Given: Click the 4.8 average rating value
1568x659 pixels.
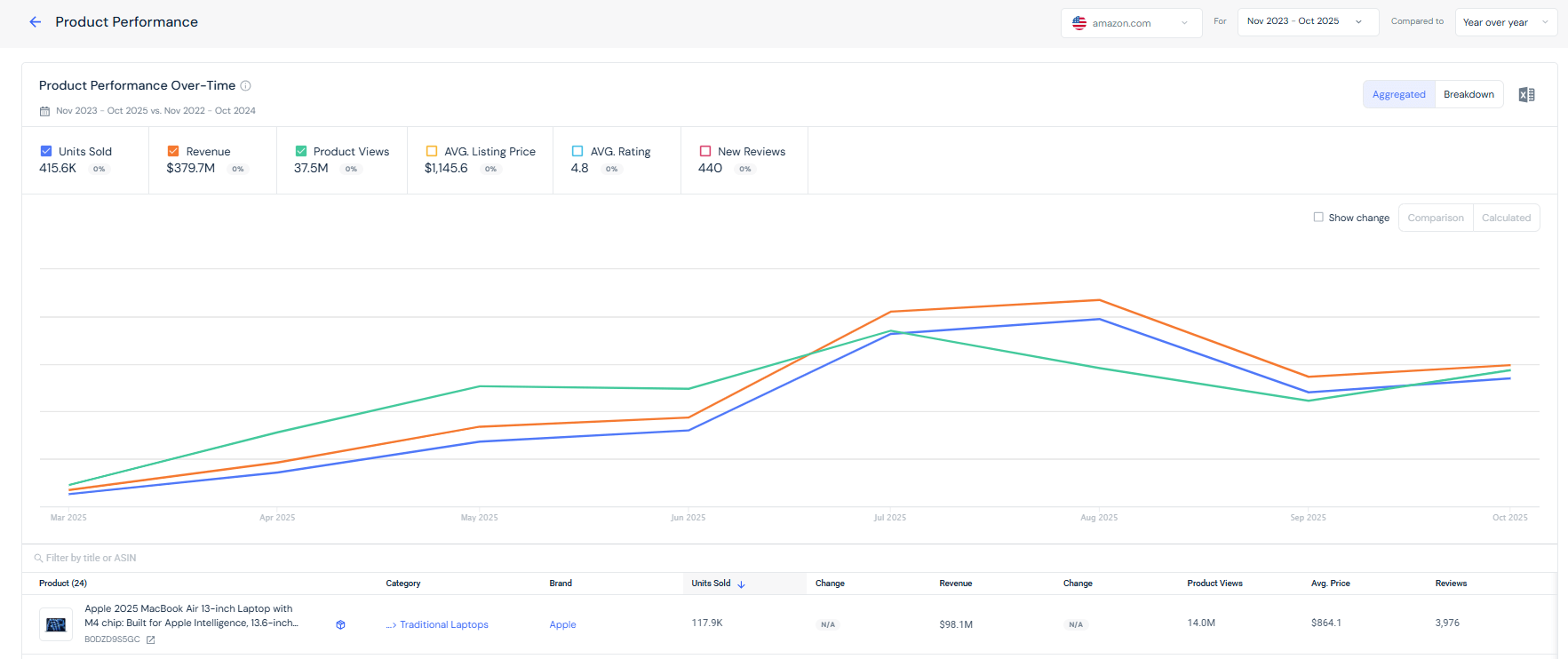Looking at the screenshot, I should coord(579,168).
